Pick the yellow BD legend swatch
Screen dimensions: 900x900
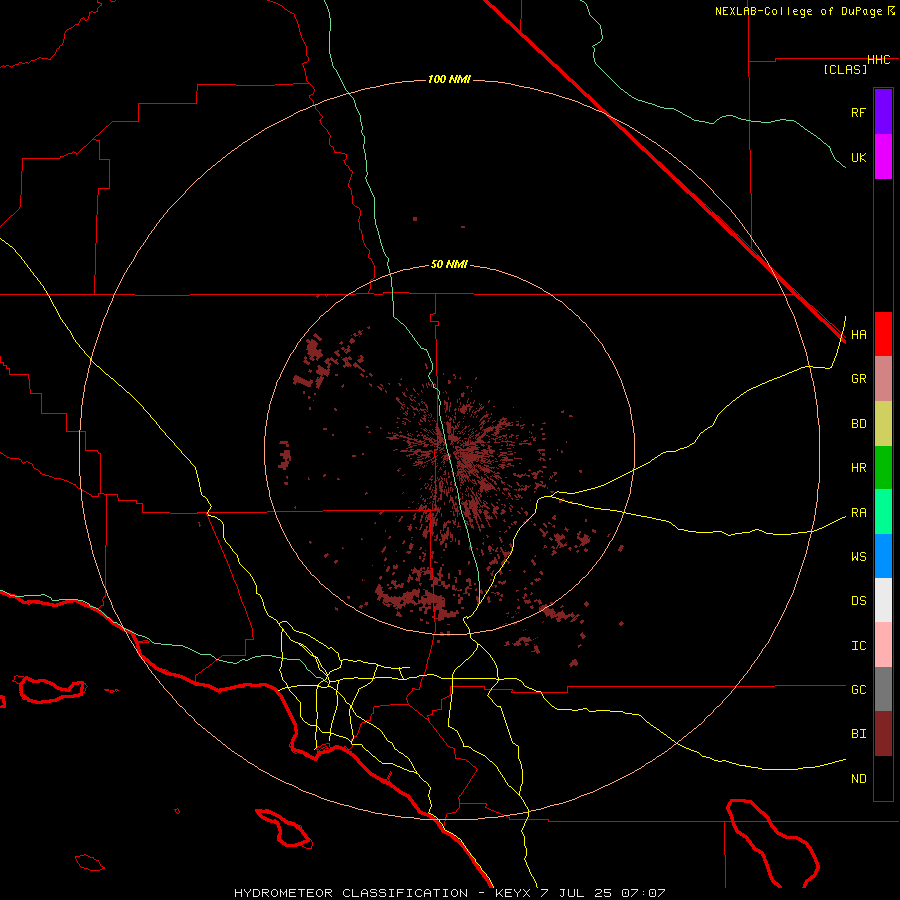tap(883, 424)
